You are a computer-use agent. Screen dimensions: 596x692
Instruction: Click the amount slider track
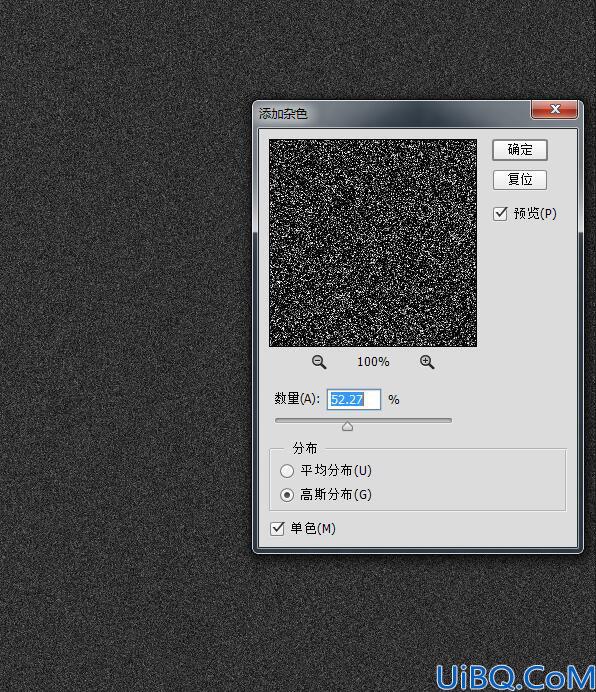[363, 421]
